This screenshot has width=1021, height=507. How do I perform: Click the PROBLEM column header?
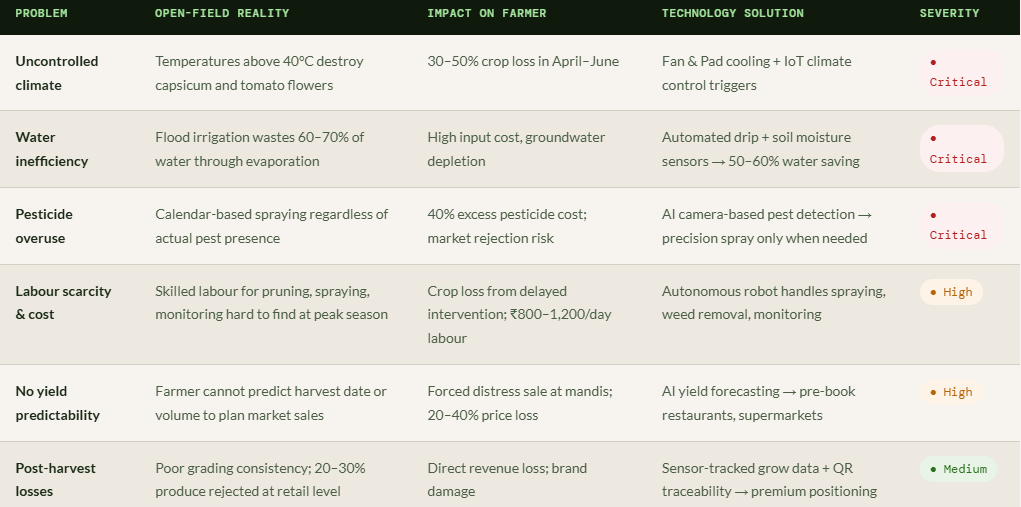pyautogui.click(x=42, y=13)
